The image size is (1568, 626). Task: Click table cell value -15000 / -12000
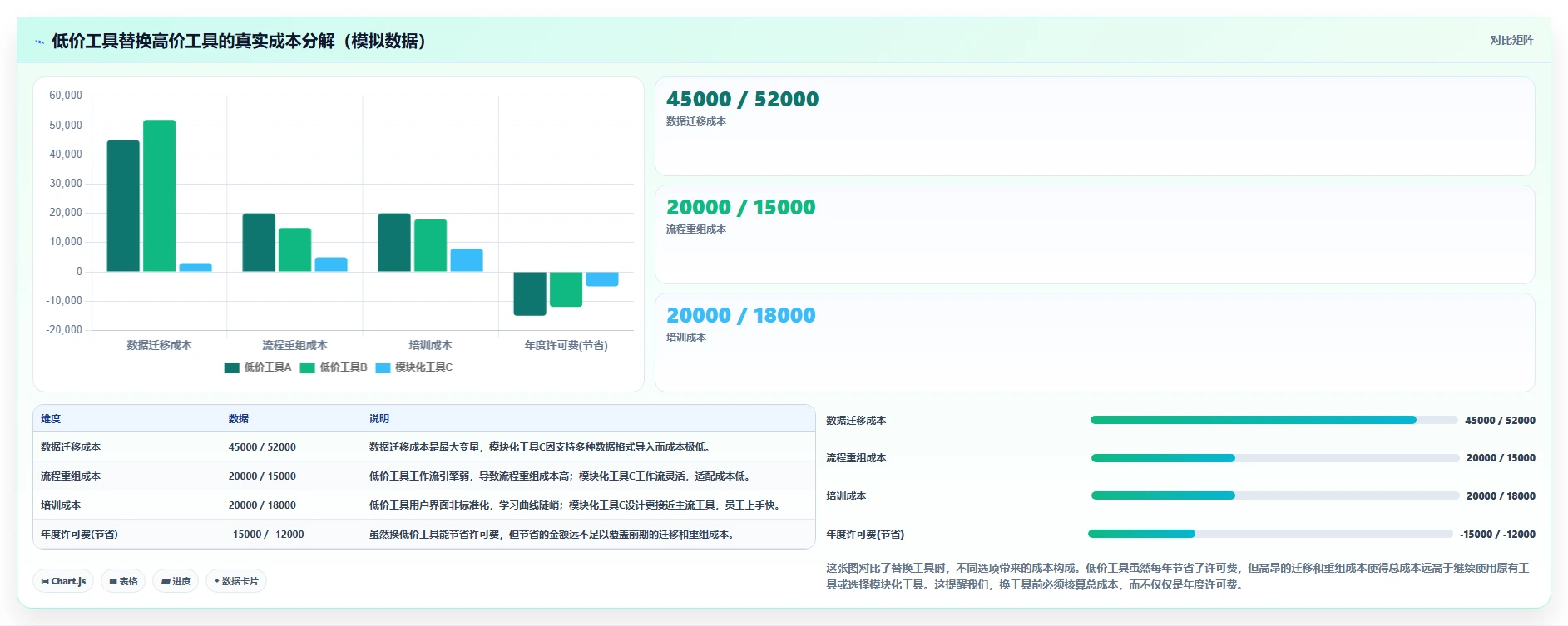[266, 535]
